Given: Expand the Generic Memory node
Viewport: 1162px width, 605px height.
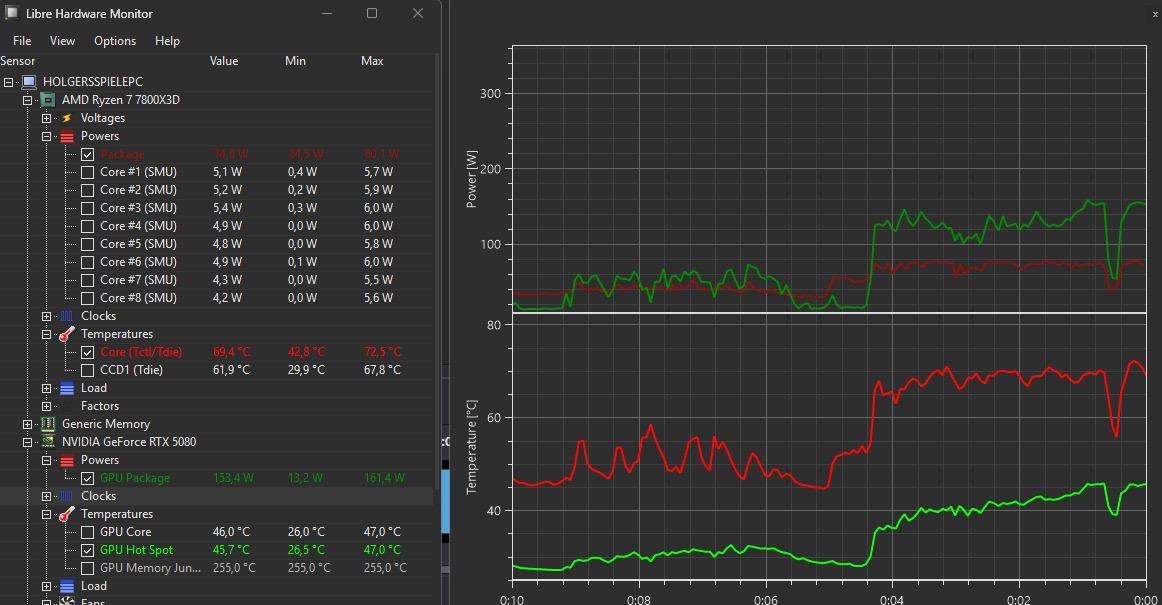Looking at the screenshot, I should (27, 425).
